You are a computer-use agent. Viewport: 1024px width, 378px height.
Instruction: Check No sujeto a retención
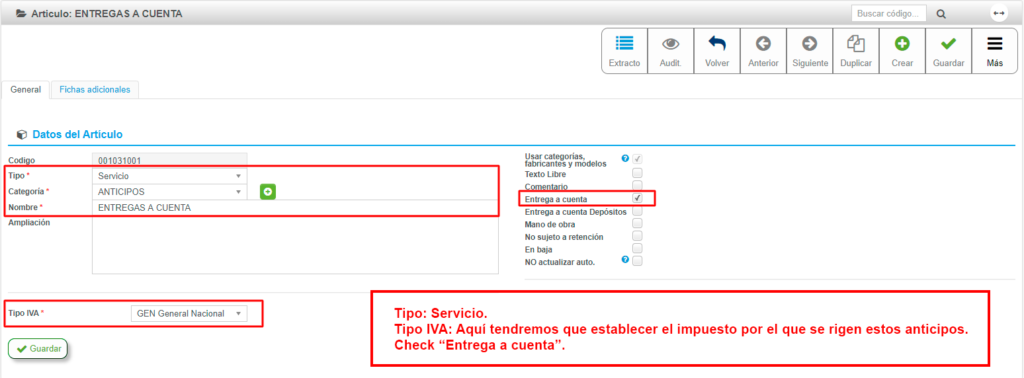[x=637, y=236]
